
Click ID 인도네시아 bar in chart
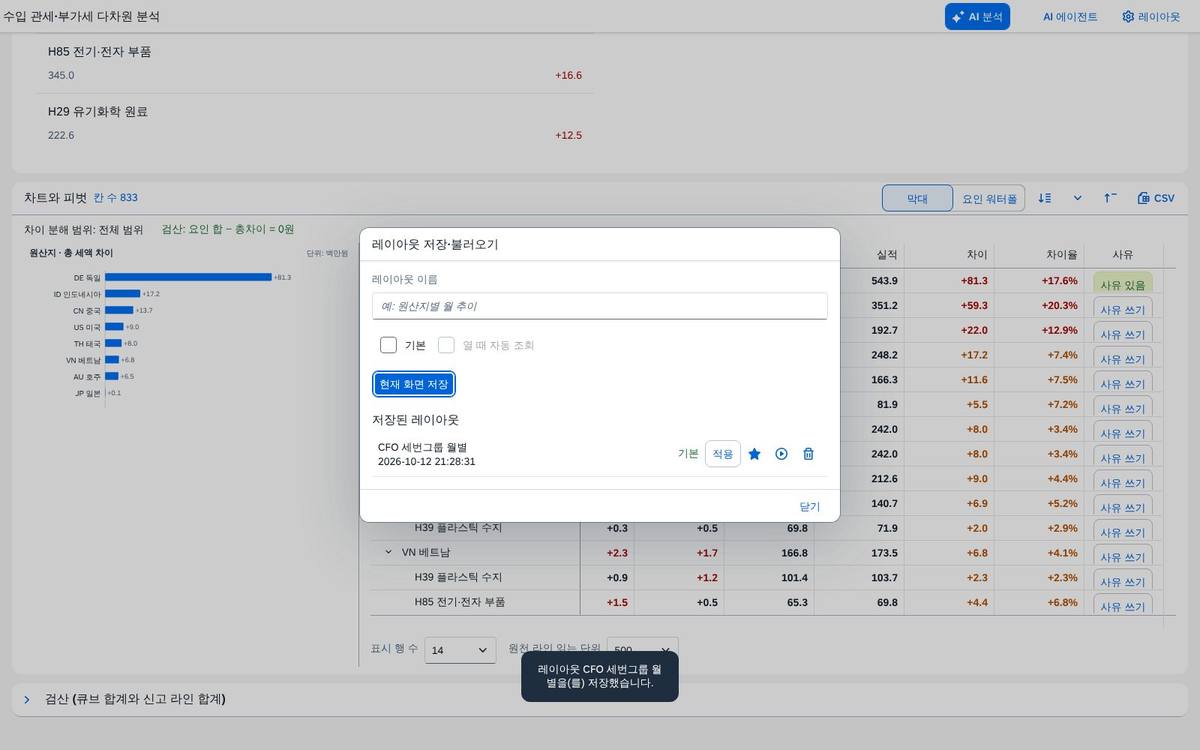(122, 294)
